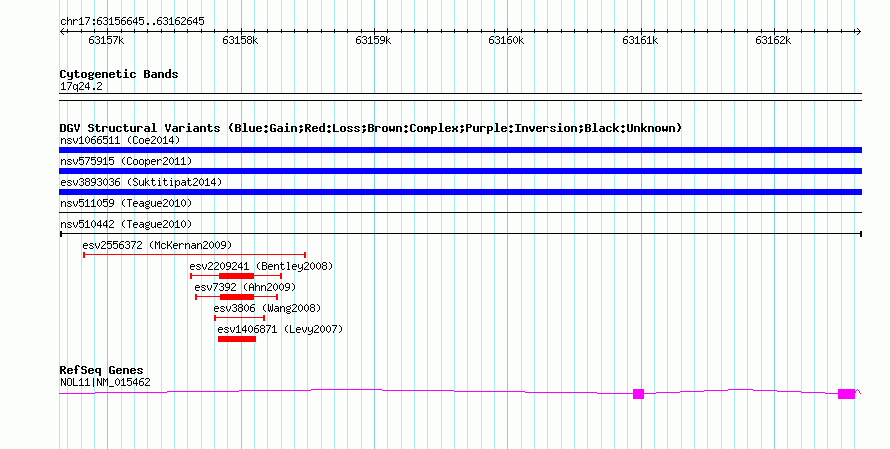Select the nsv511059 (Teague2010) black line

460,213
